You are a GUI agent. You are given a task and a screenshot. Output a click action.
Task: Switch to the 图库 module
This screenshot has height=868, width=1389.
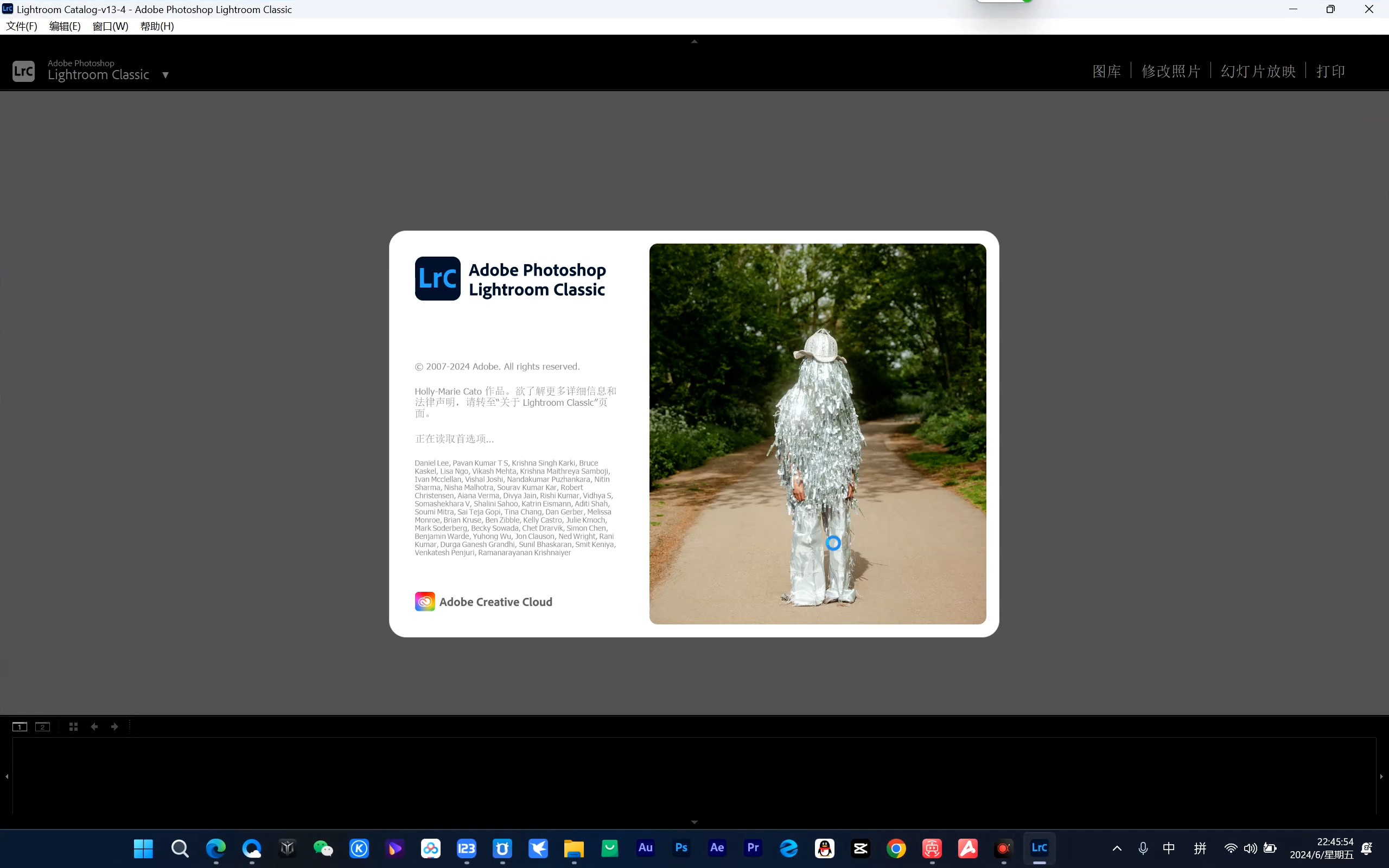tap(1106, 71)
